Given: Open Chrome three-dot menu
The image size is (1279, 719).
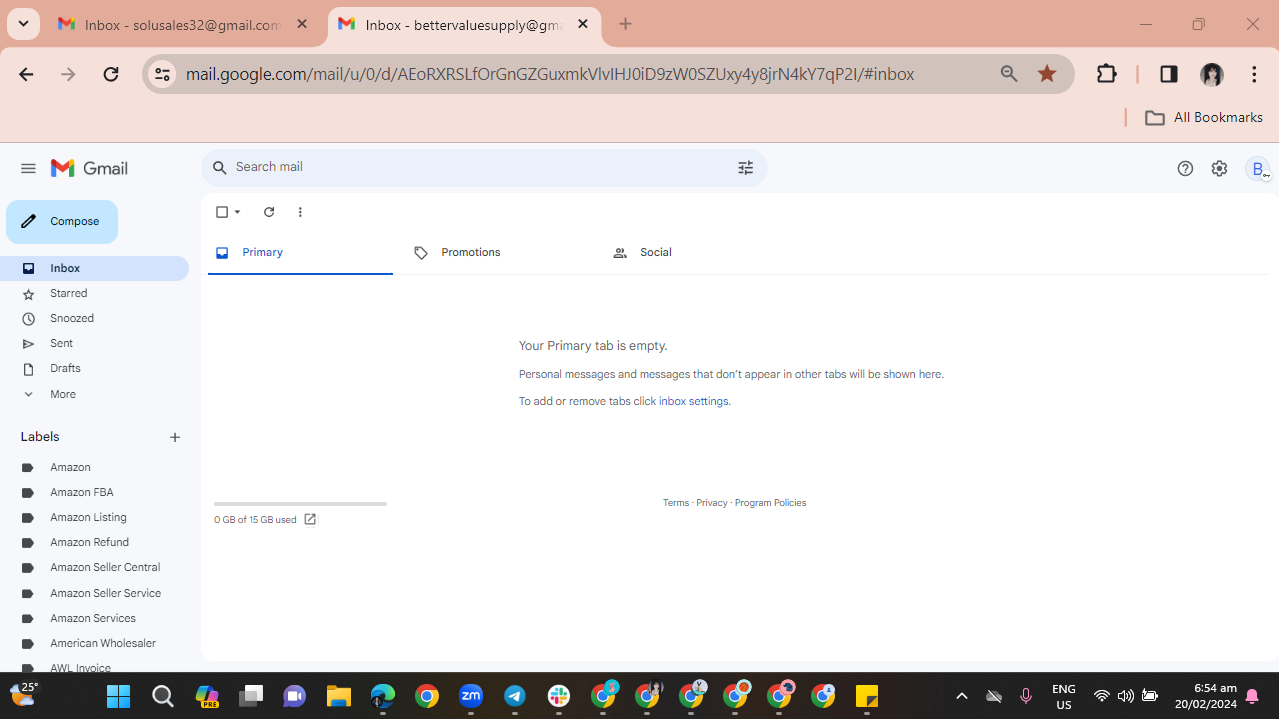Looking at the screenshot, I should [x=1254, y=74].
